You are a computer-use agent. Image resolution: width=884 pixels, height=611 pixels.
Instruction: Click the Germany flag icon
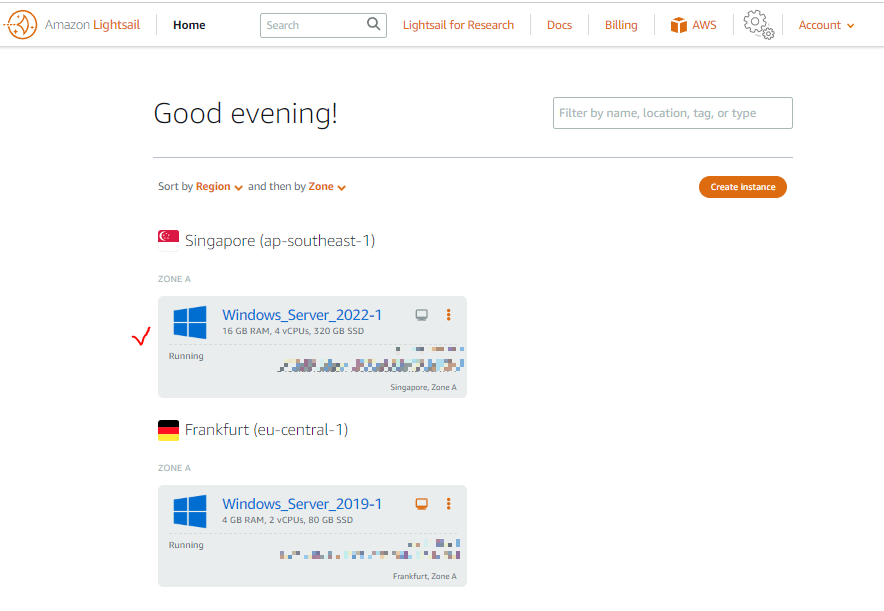click(x=169, y=430)
